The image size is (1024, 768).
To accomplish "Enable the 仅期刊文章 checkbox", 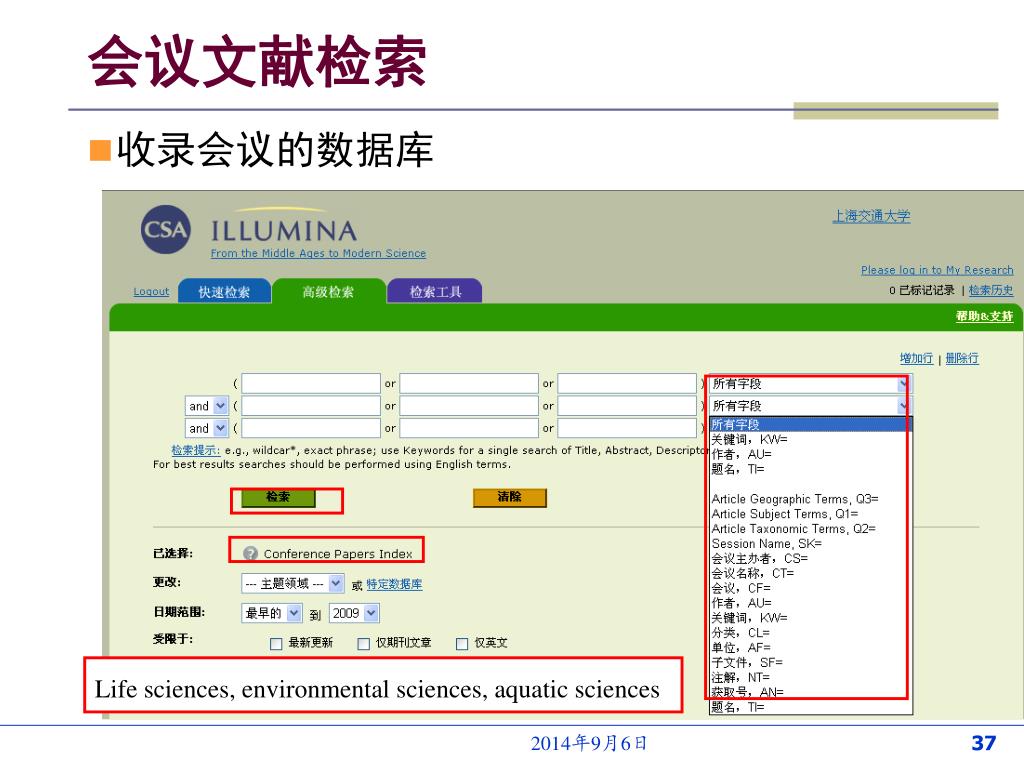I will 364,644.
